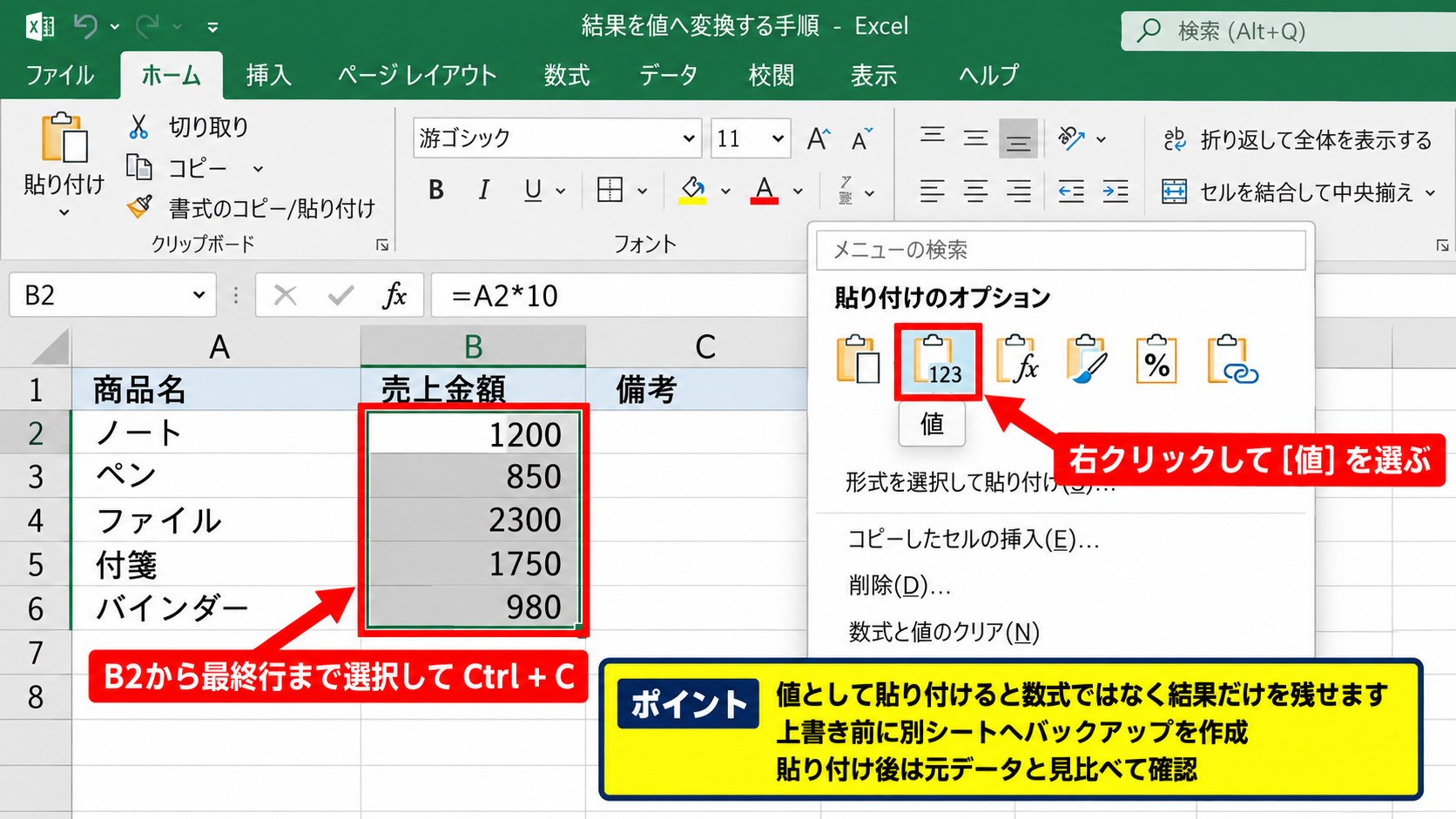Expand the fill color dropdown arrow
Image resolution: width=1456 pixels, height=819 pixels.
click(x=725, y=191)
